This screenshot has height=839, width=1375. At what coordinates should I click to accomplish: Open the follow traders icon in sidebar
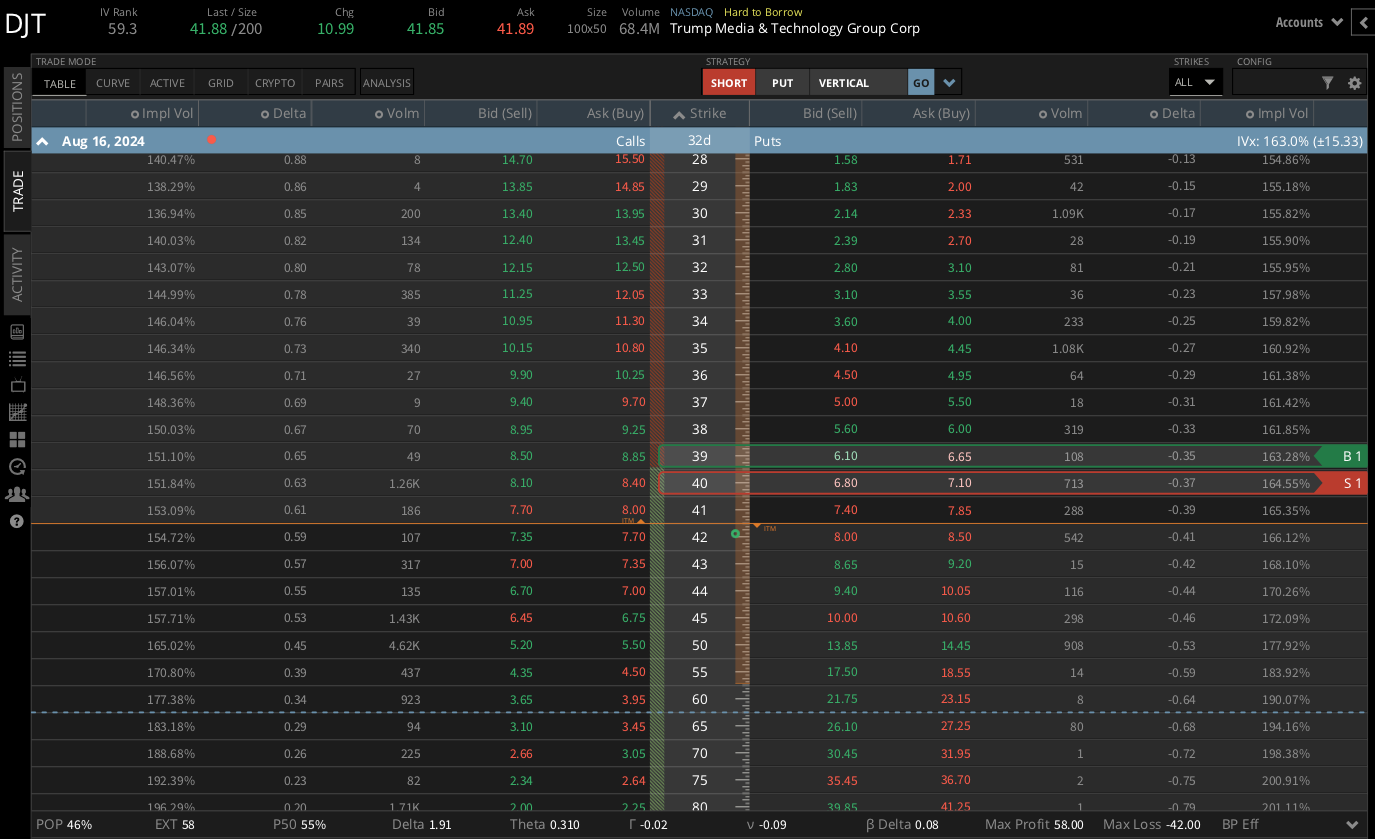click(x=15, y=493)
